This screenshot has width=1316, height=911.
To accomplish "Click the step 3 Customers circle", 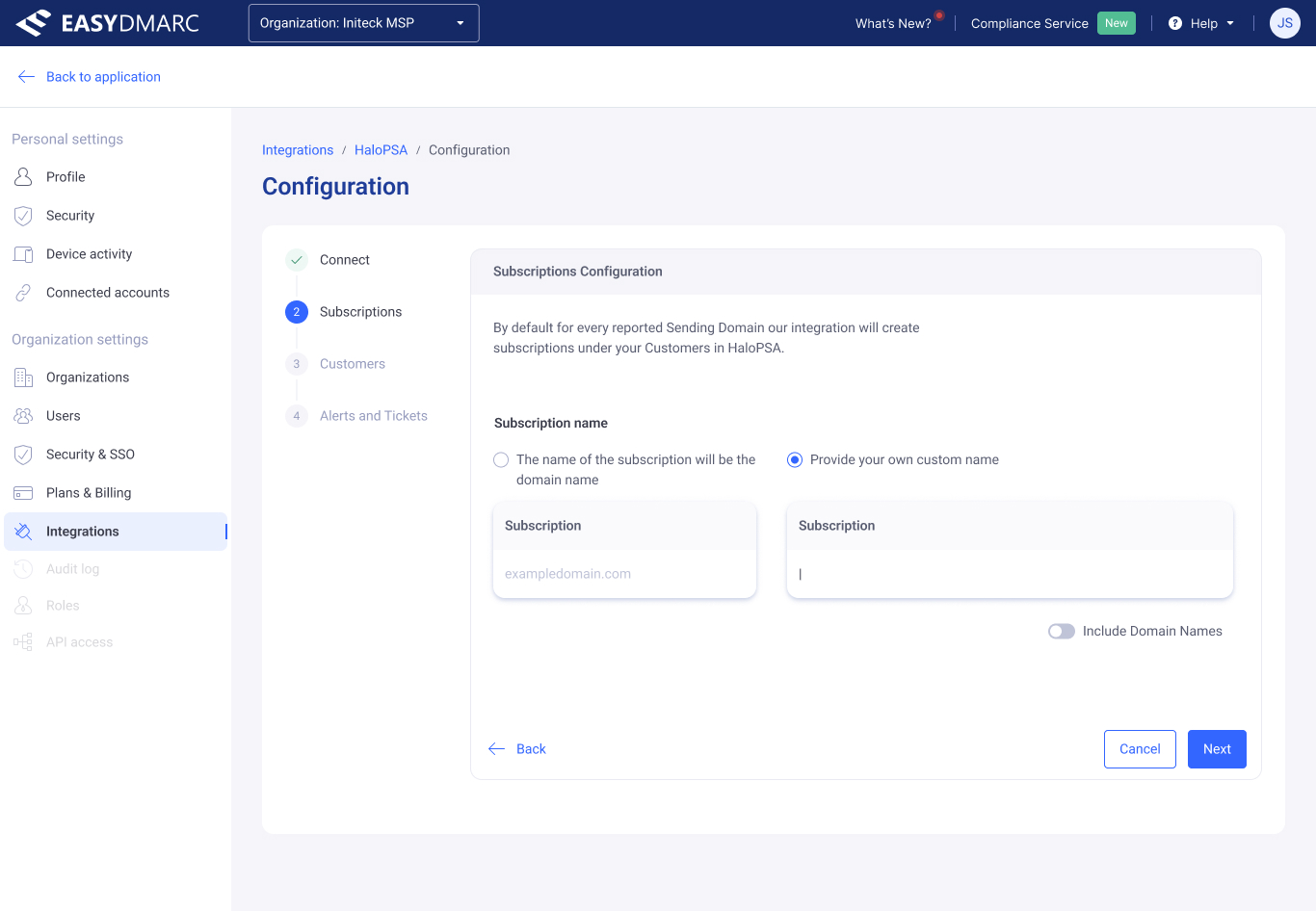I will point(297,364).
